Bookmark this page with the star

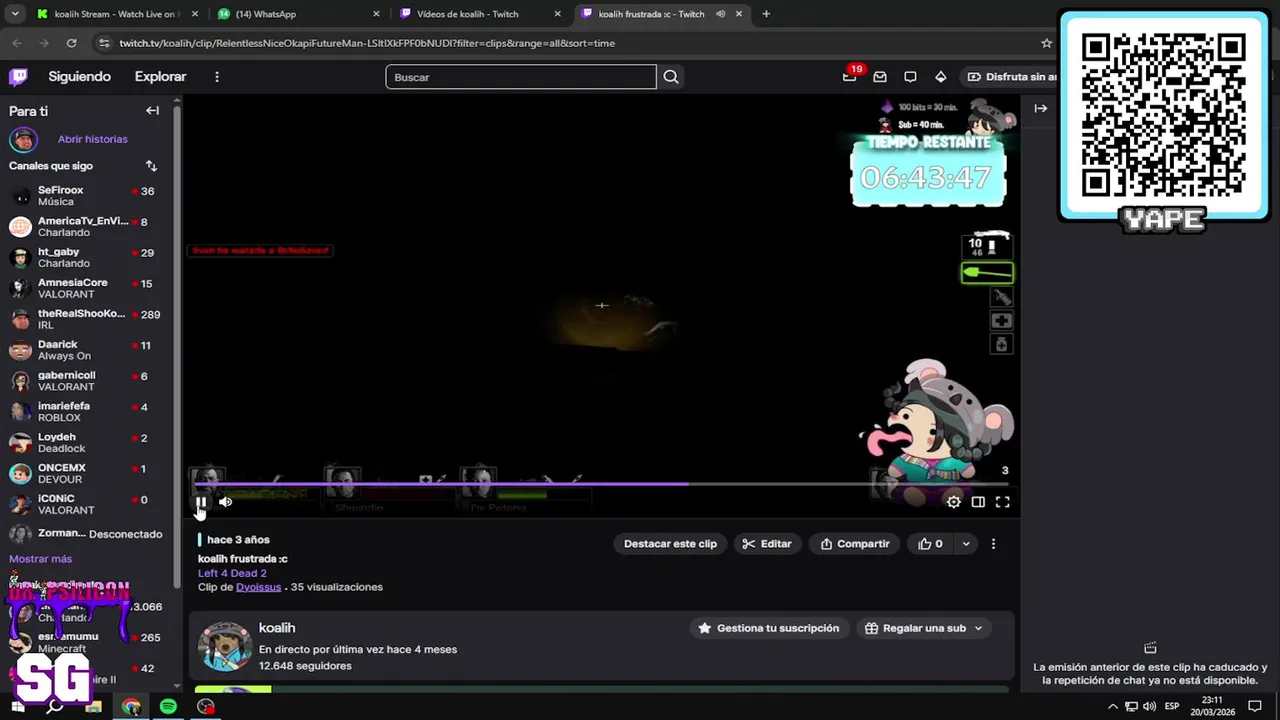(x=1046, y=43)
